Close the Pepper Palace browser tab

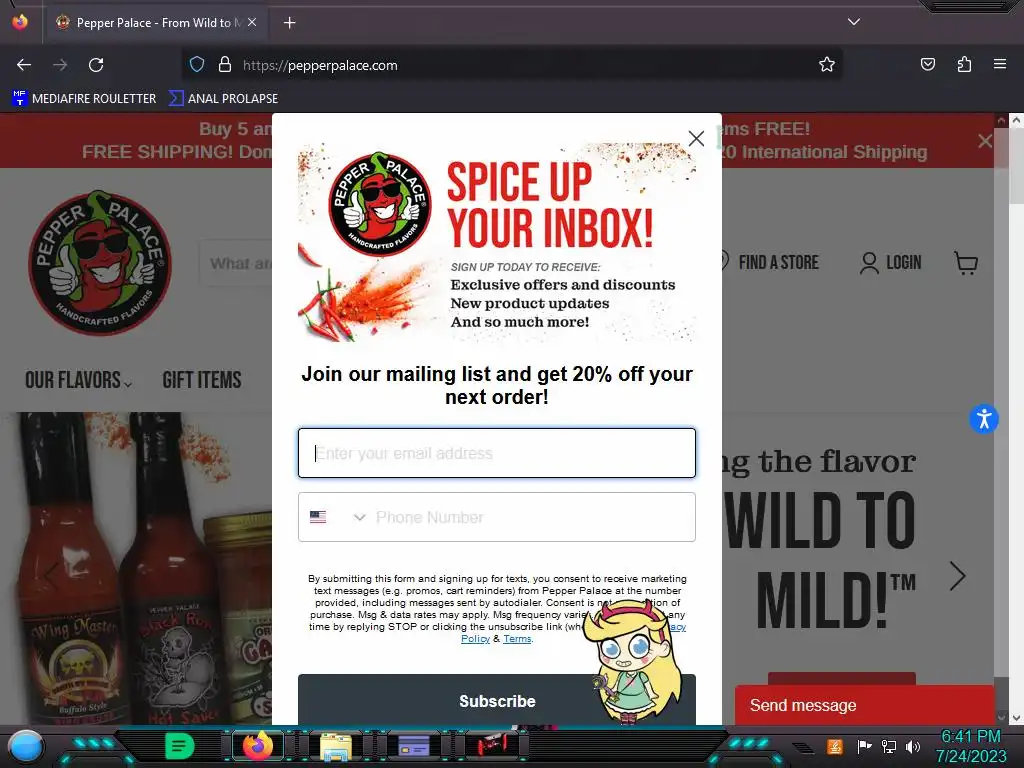coord(252,22)
